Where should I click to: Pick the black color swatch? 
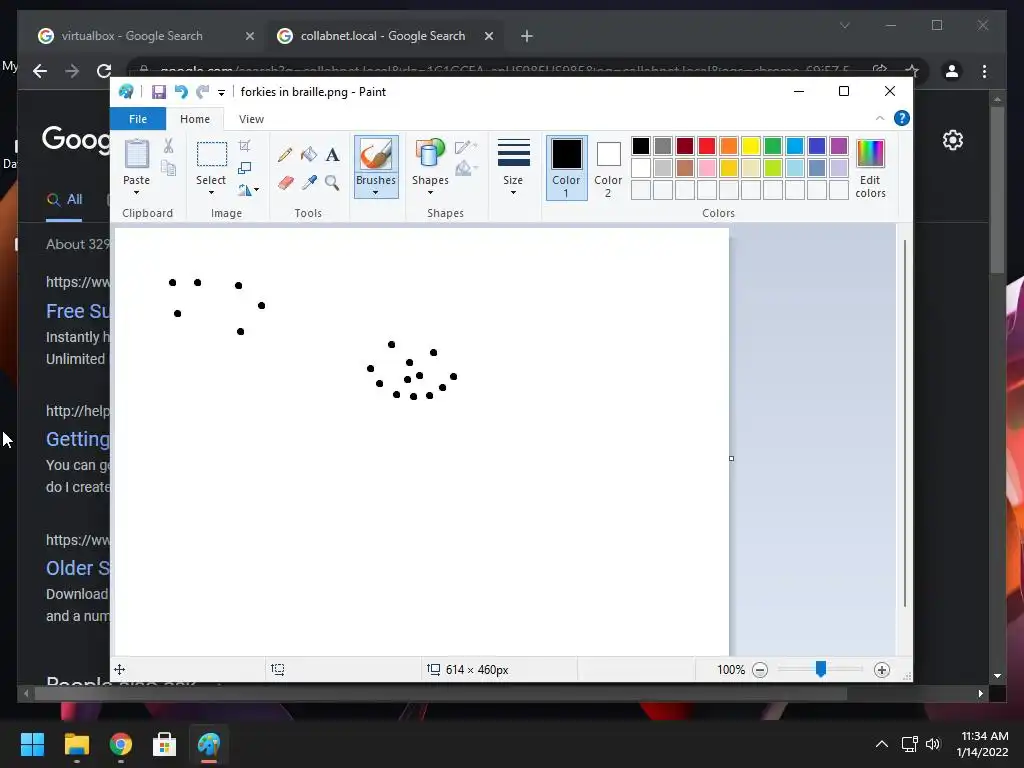(641, 146)
